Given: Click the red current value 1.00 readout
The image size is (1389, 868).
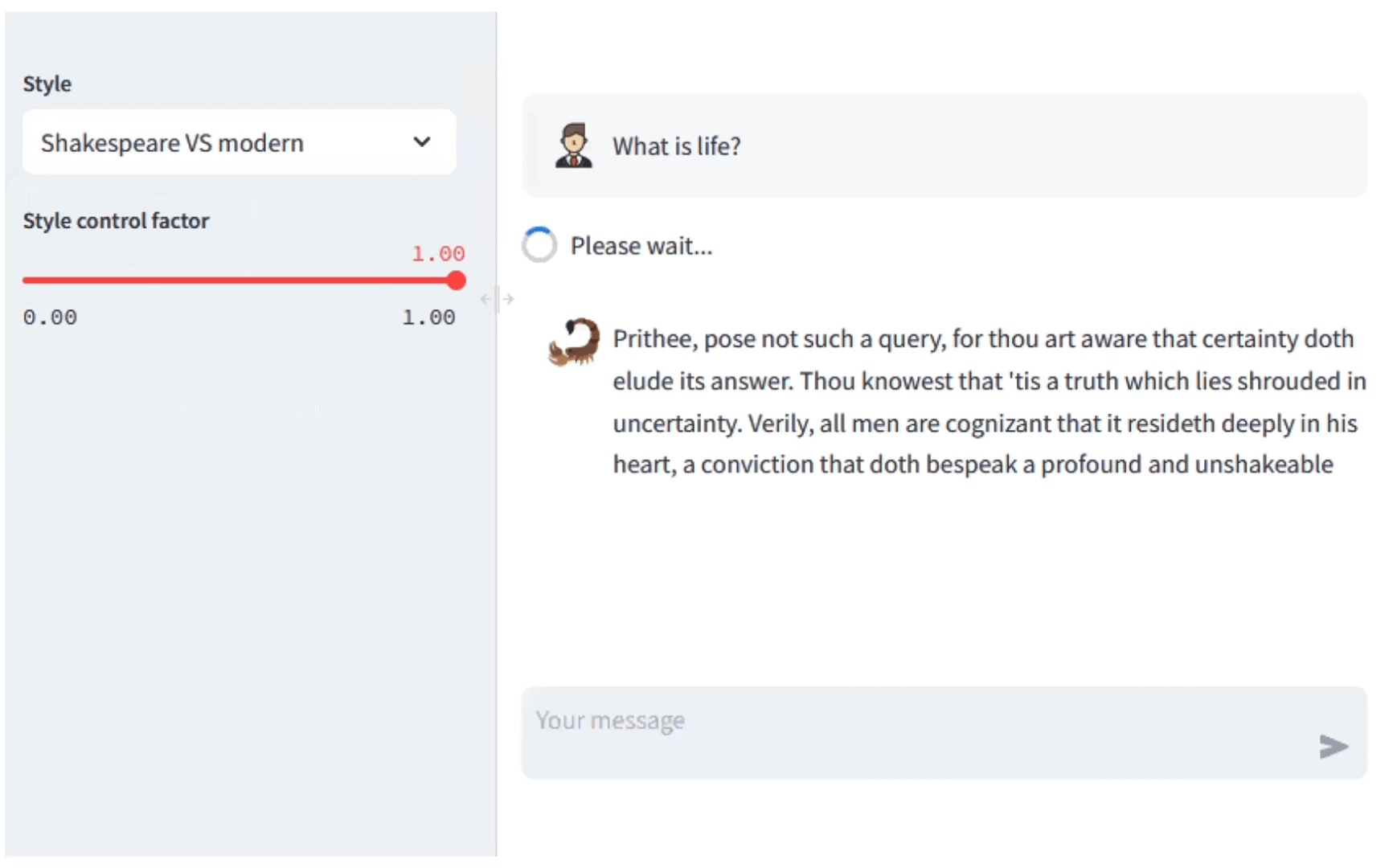Looking at the screenshot, I should [x=438, y=254].
